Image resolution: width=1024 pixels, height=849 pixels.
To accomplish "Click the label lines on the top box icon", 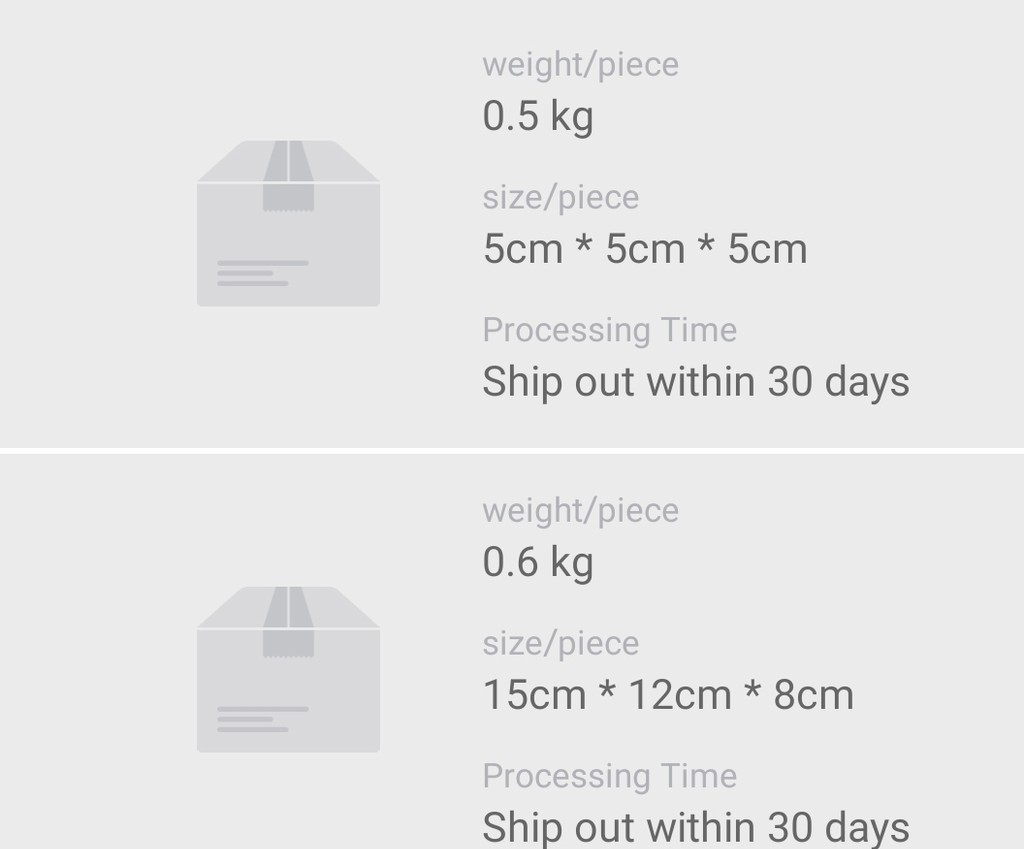I will pyautogui.click(x=263, y=273).
